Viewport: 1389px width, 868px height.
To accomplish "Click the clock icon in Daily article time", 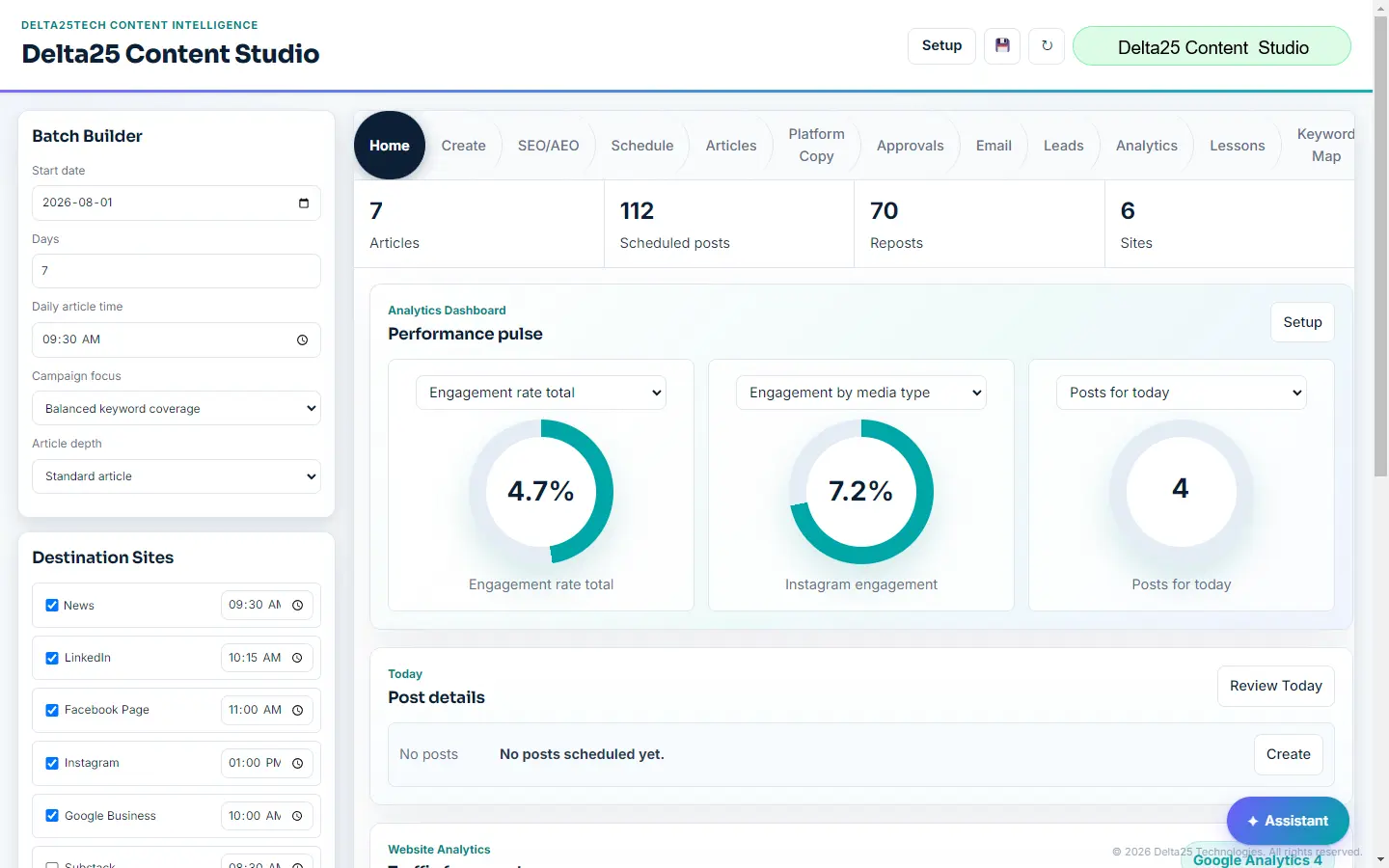I will tap(303, 339).
